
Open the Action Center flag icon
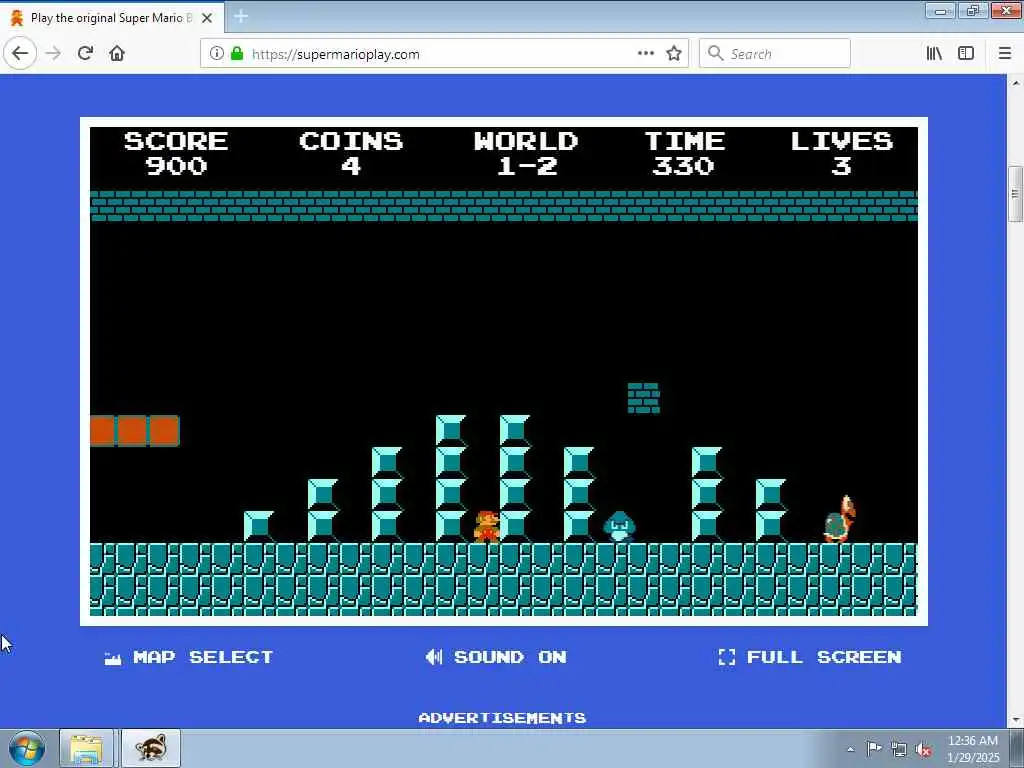(x=874, y=748)
